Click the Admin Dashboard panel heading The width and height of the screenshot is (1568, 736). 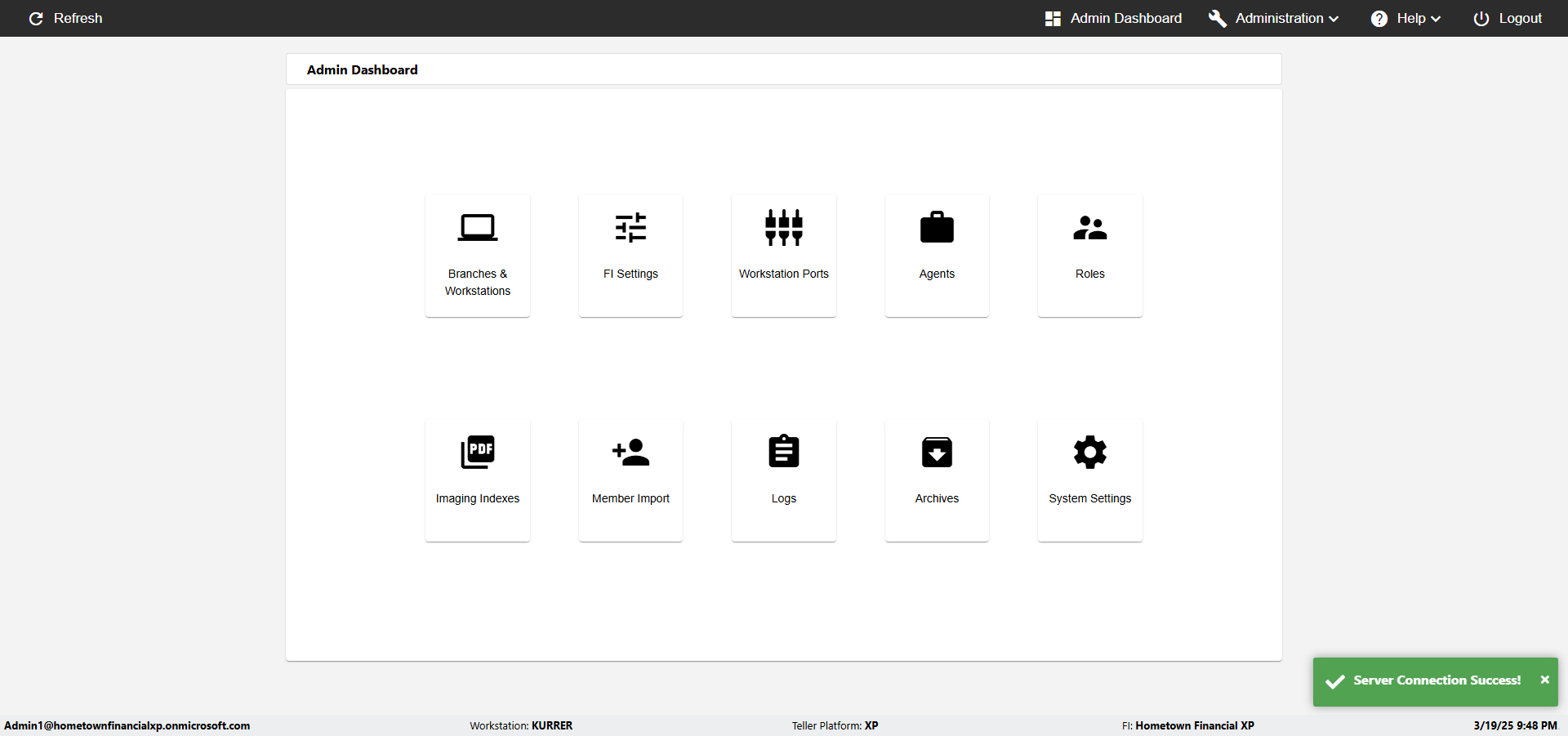coord(363,70)
